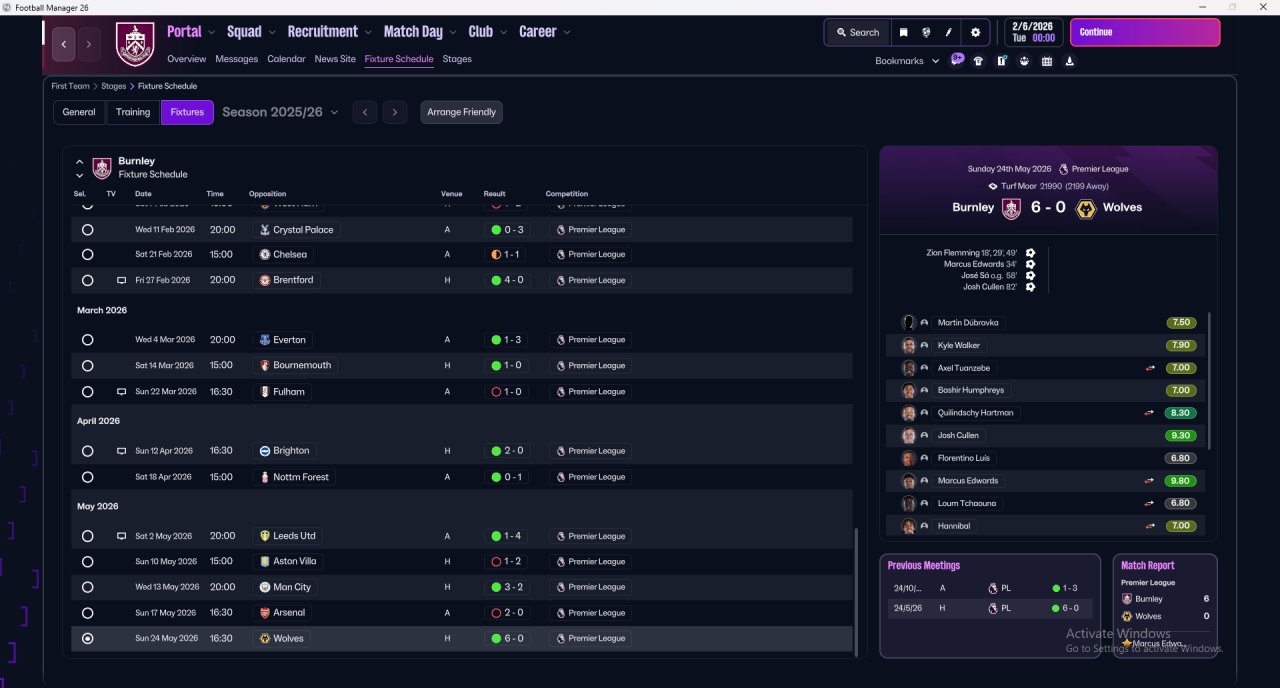Click the fixture list vertical scrollbar
Screen dimensions: 1280x688
point(856,592)
